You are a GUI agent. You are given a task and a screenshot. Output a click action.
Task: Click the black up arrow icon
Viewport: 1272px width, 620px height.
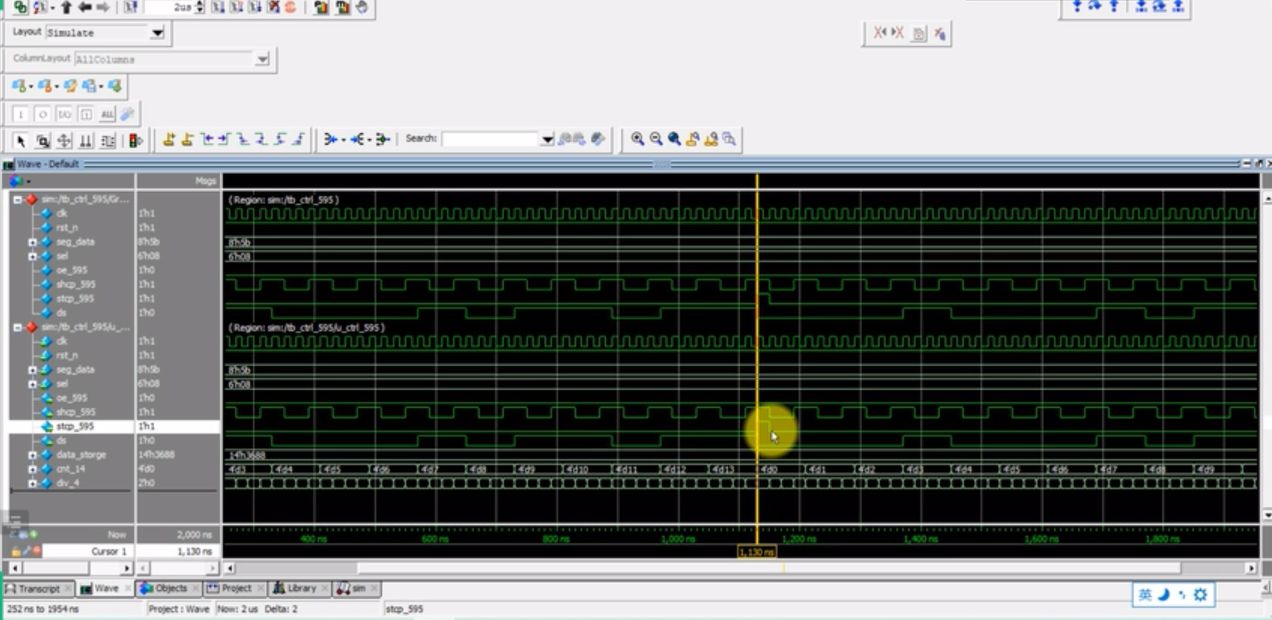click(67, 7)
